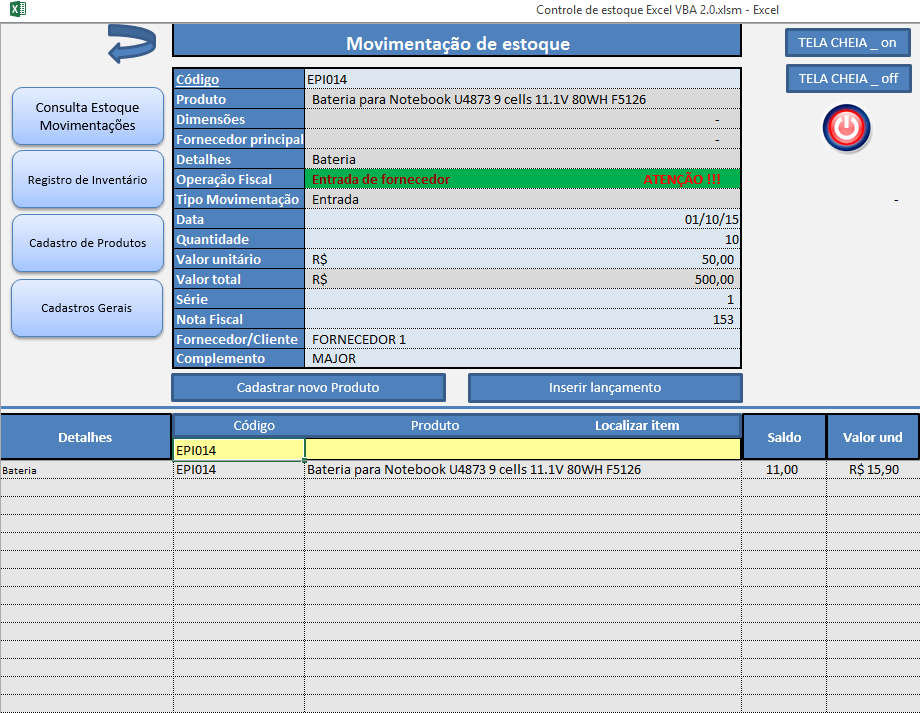Click the Fornecedor/Cliente row label
Image resolution: width=920 pixels, height=713 pixels.
coord(239,339)
